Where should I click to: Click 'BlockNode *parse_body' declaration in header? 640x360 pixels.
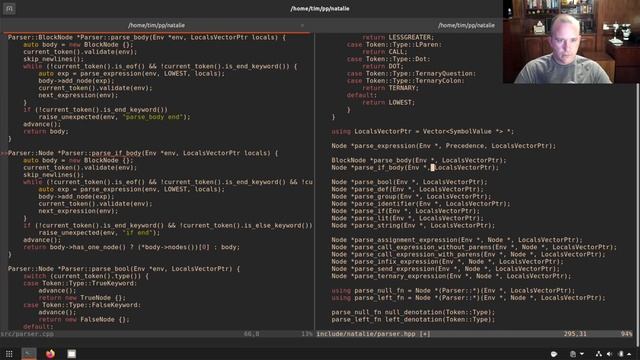pyautogui.click(x=419, y=160)
